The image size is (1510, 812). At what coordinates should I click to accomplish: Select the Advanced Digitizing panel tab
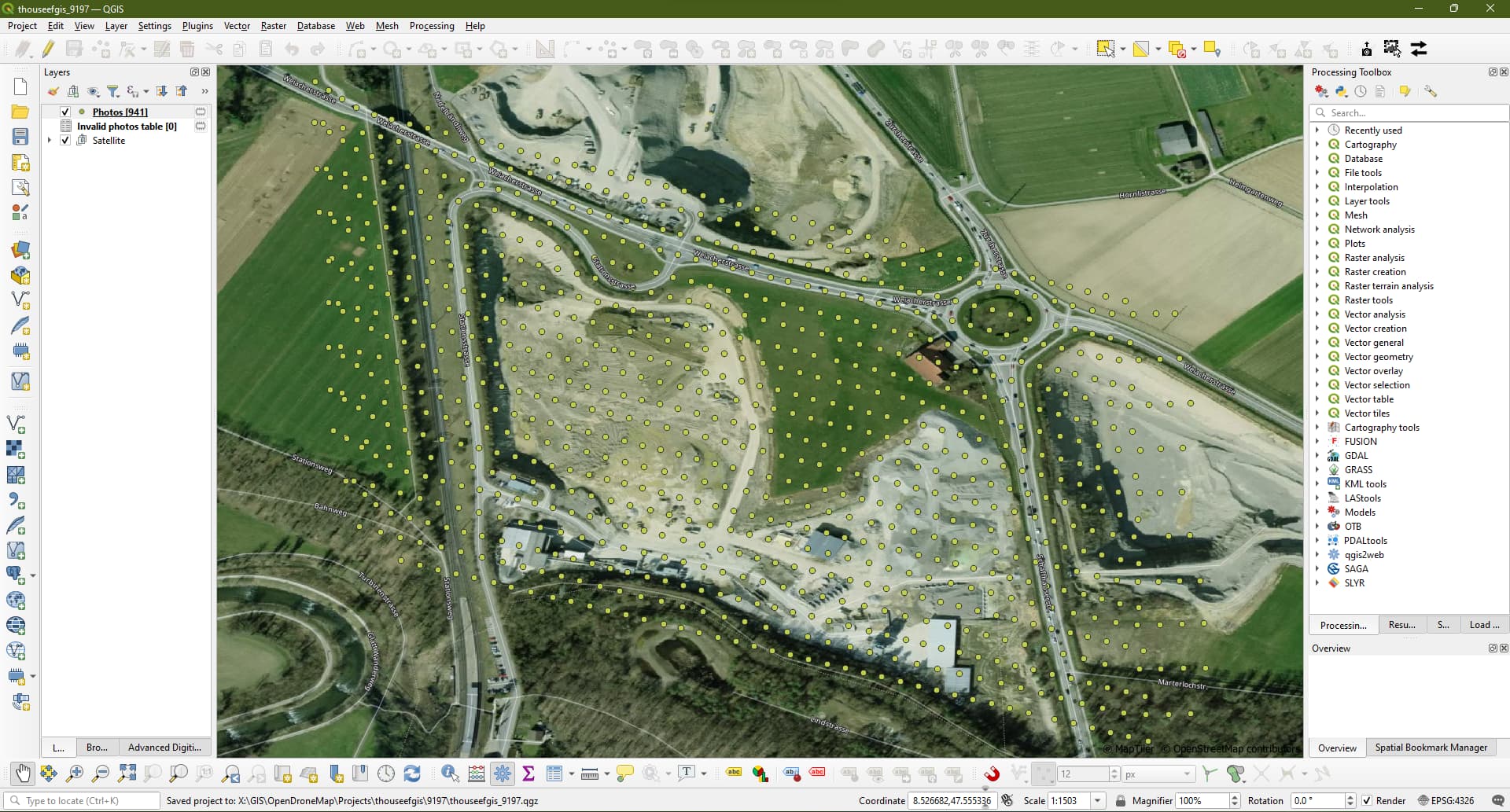[164, 748]
